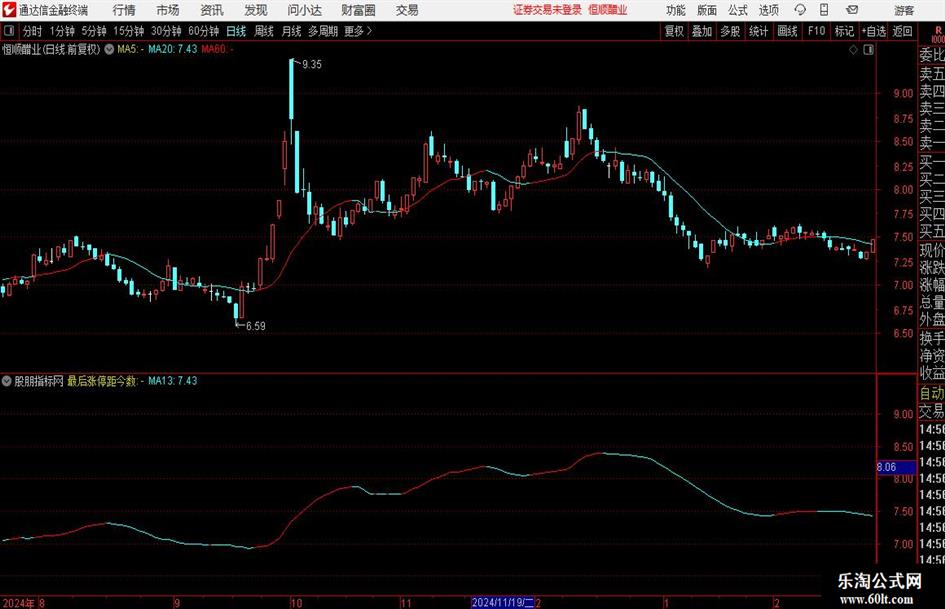Click the 9.35 high price annotation

(312, 65)
